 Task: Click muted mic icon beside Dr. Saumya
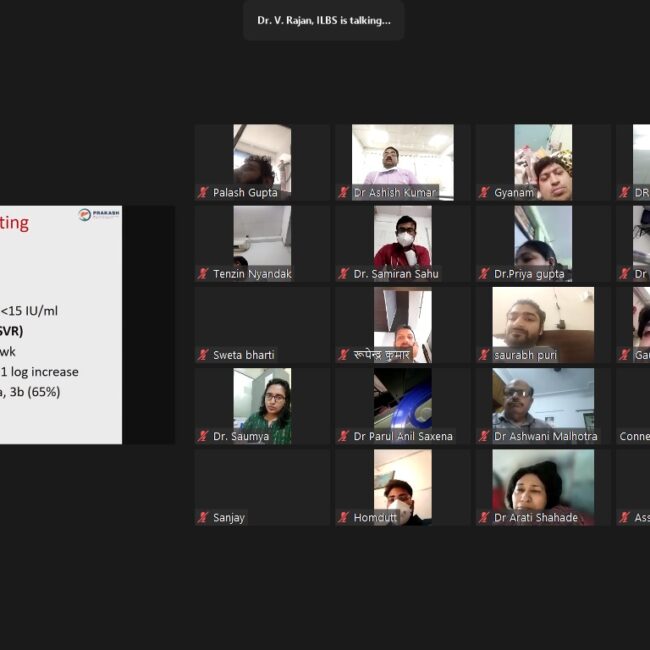pos(203,436)
